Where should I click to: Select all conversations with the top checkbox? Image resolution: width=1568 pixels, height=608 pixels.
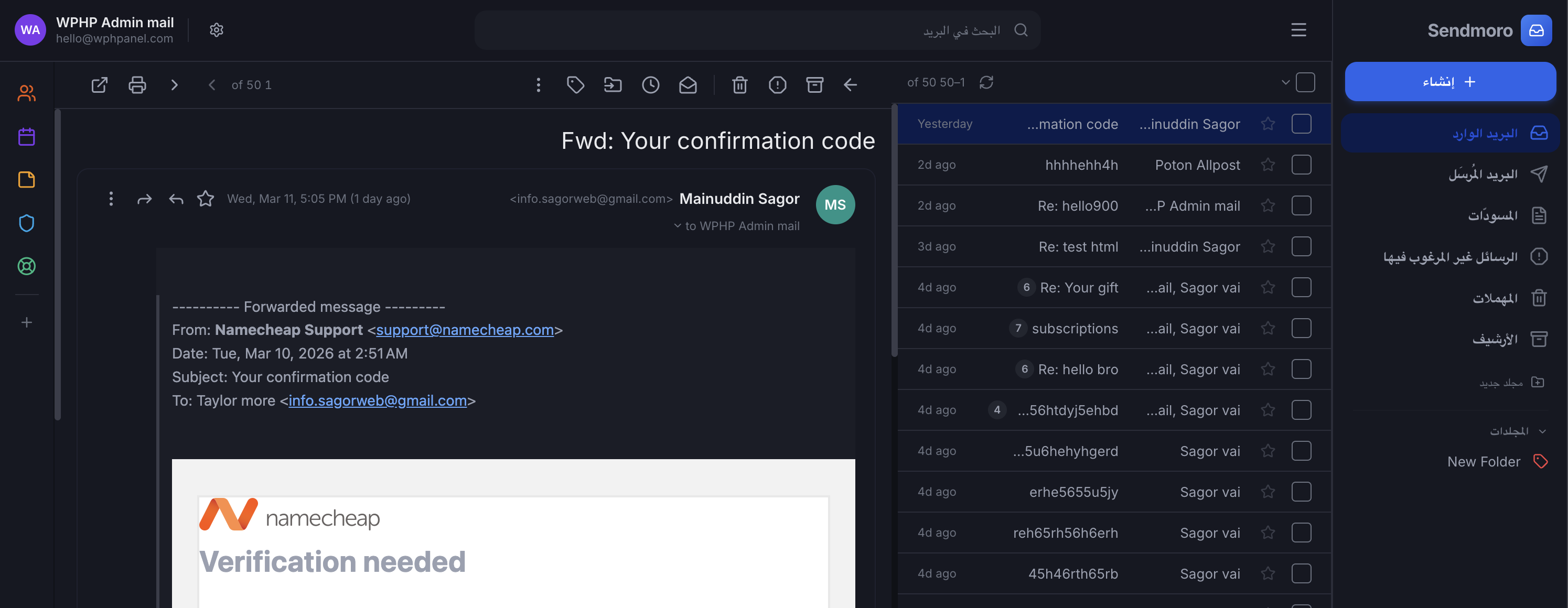pos(1307,82)
